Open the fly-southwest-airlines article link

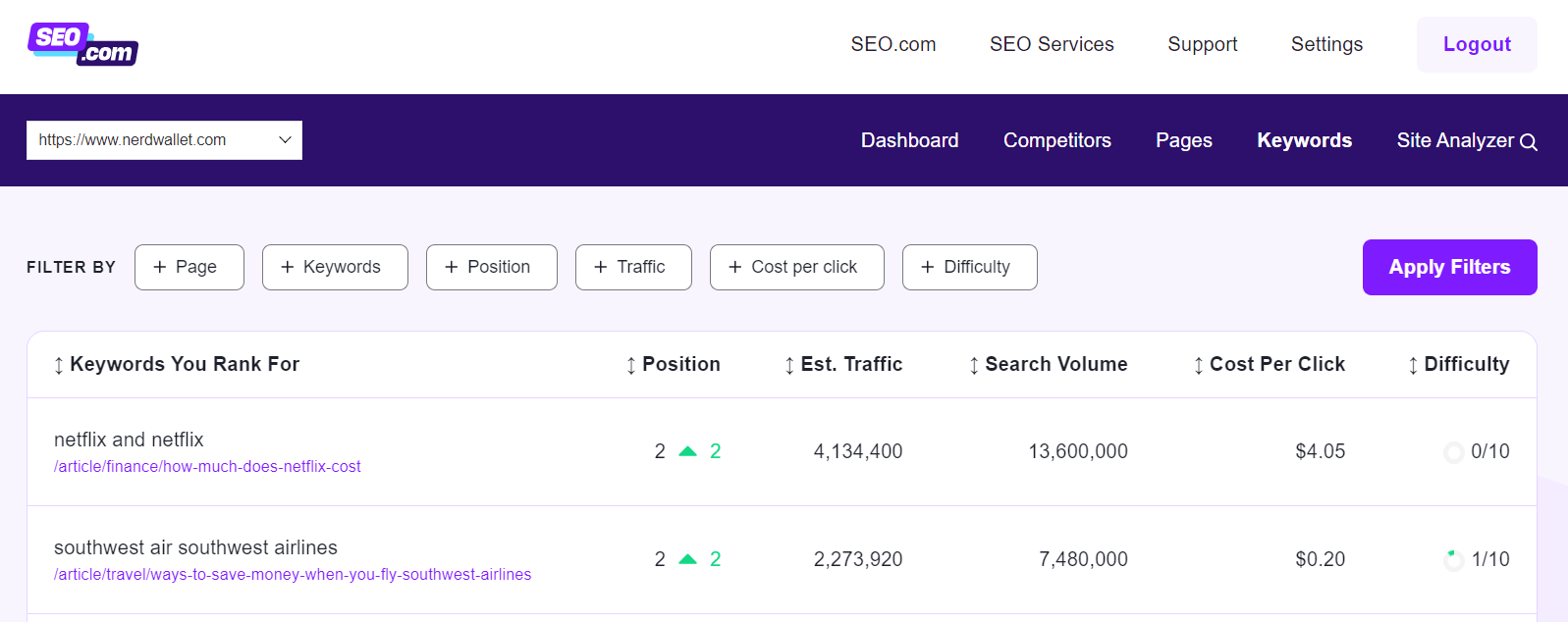pos(293,575)
